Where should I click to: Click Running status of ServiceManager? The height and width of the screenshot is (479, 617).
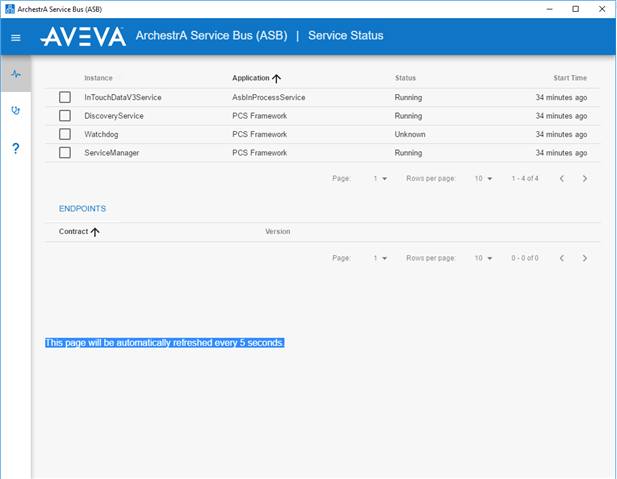408,153
